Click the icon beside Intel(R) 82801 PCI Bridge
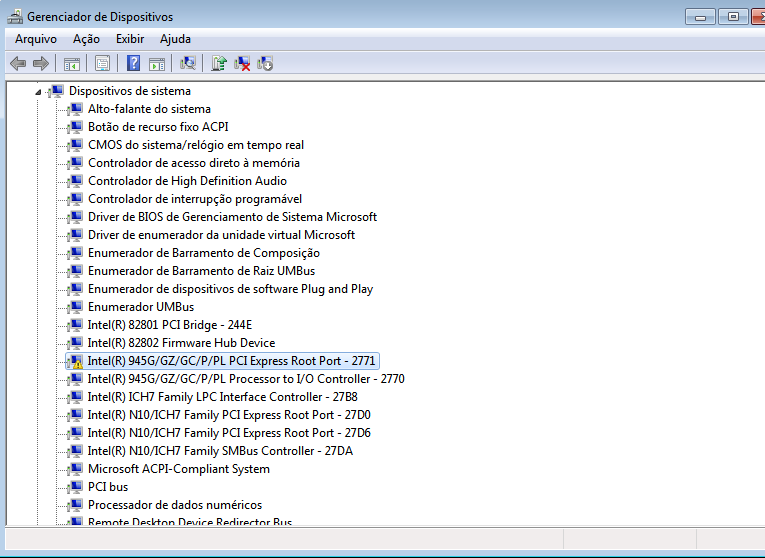Viewport: 765px width, 558px height. coord(75,325)
